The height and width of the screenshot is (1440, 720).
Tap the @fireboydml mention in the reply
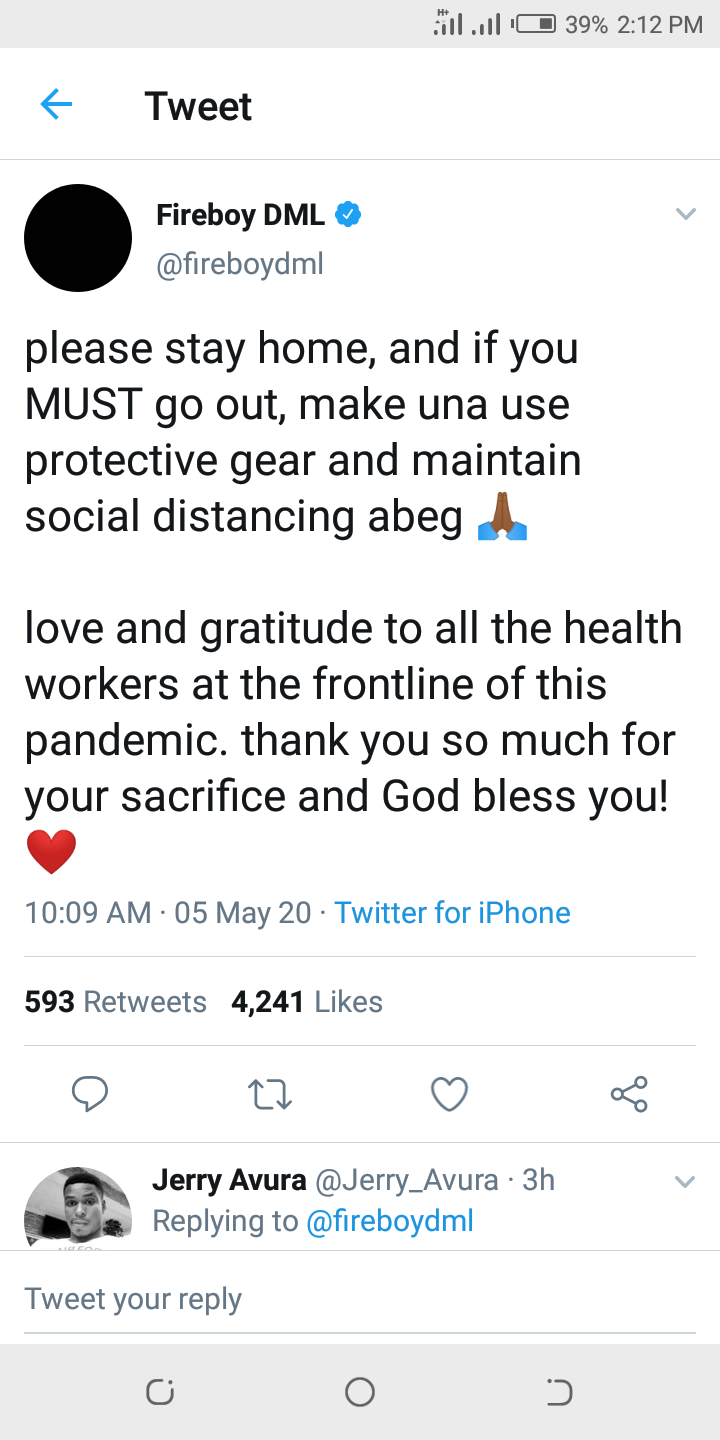point(389,1221)
